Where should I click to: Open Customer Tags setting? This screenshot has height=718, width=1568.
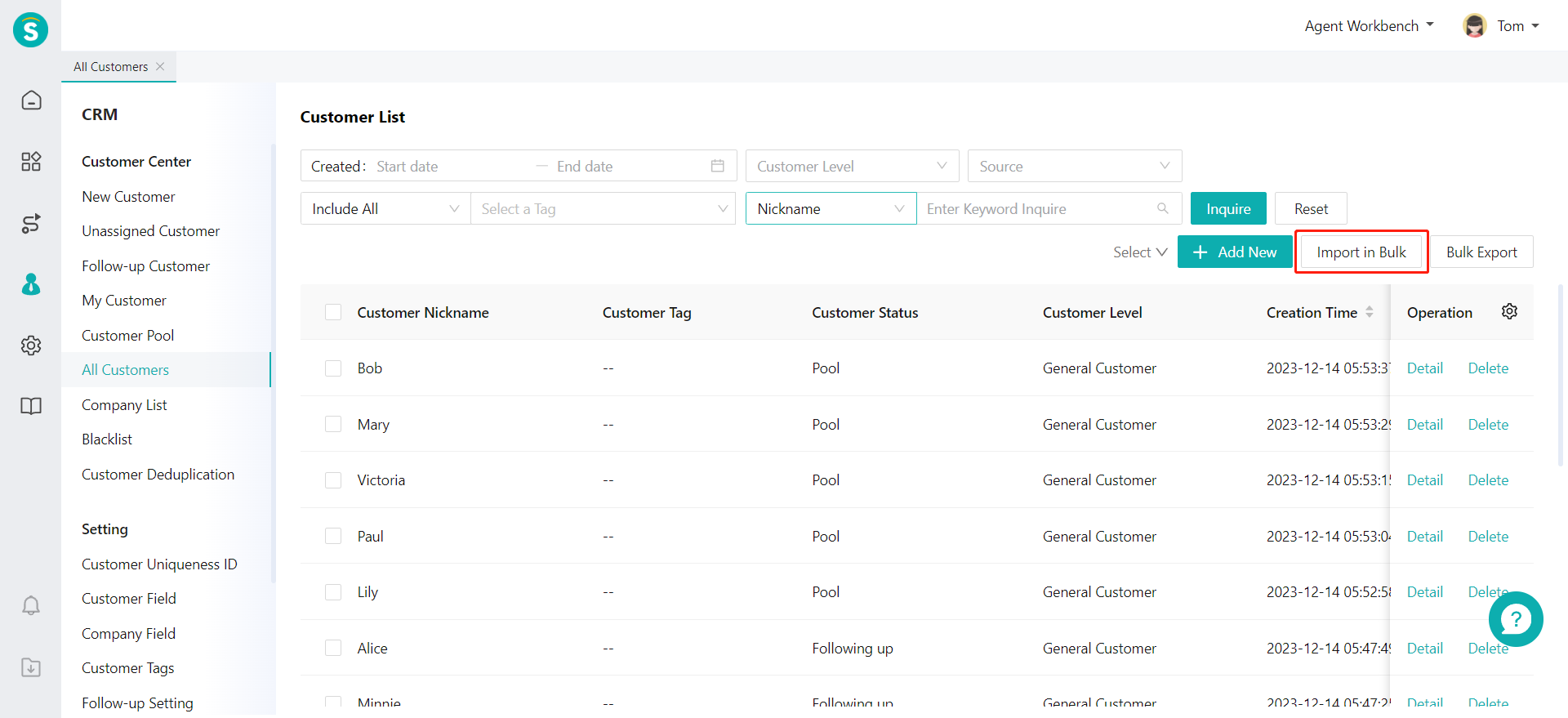[x=128, y=668]
